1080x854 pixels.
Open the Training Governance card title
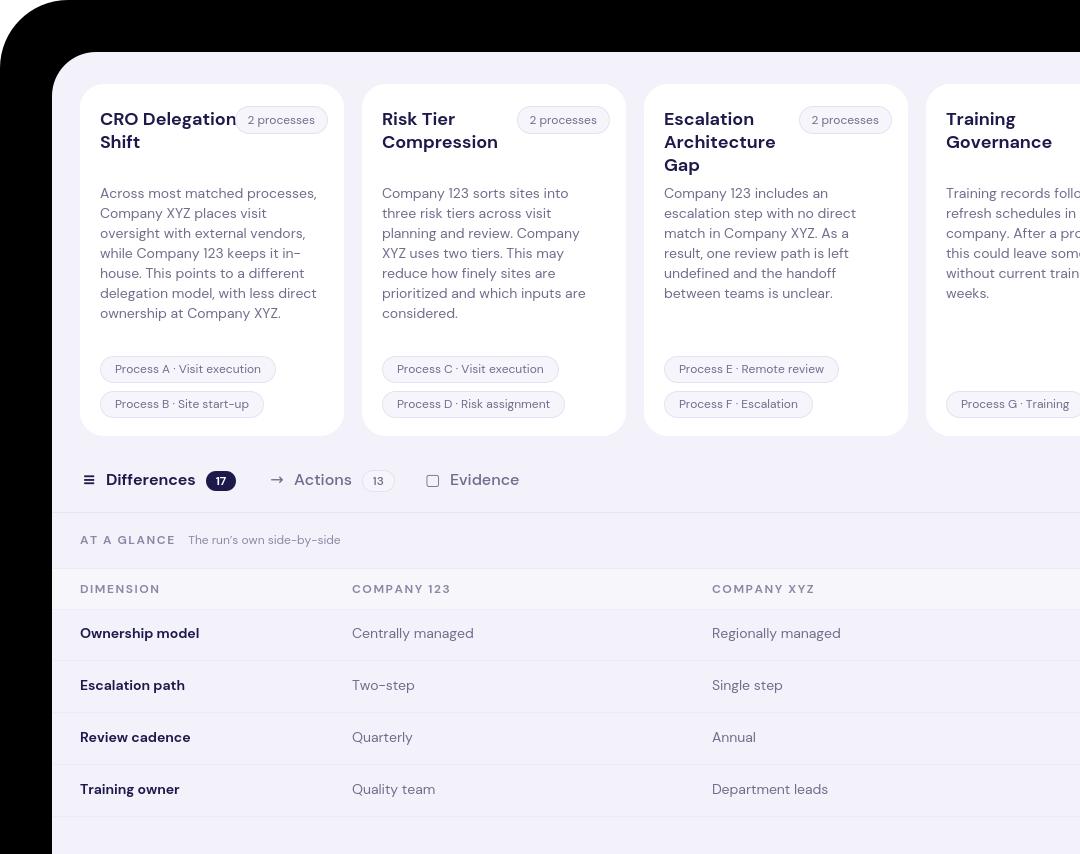pos(999,130)
